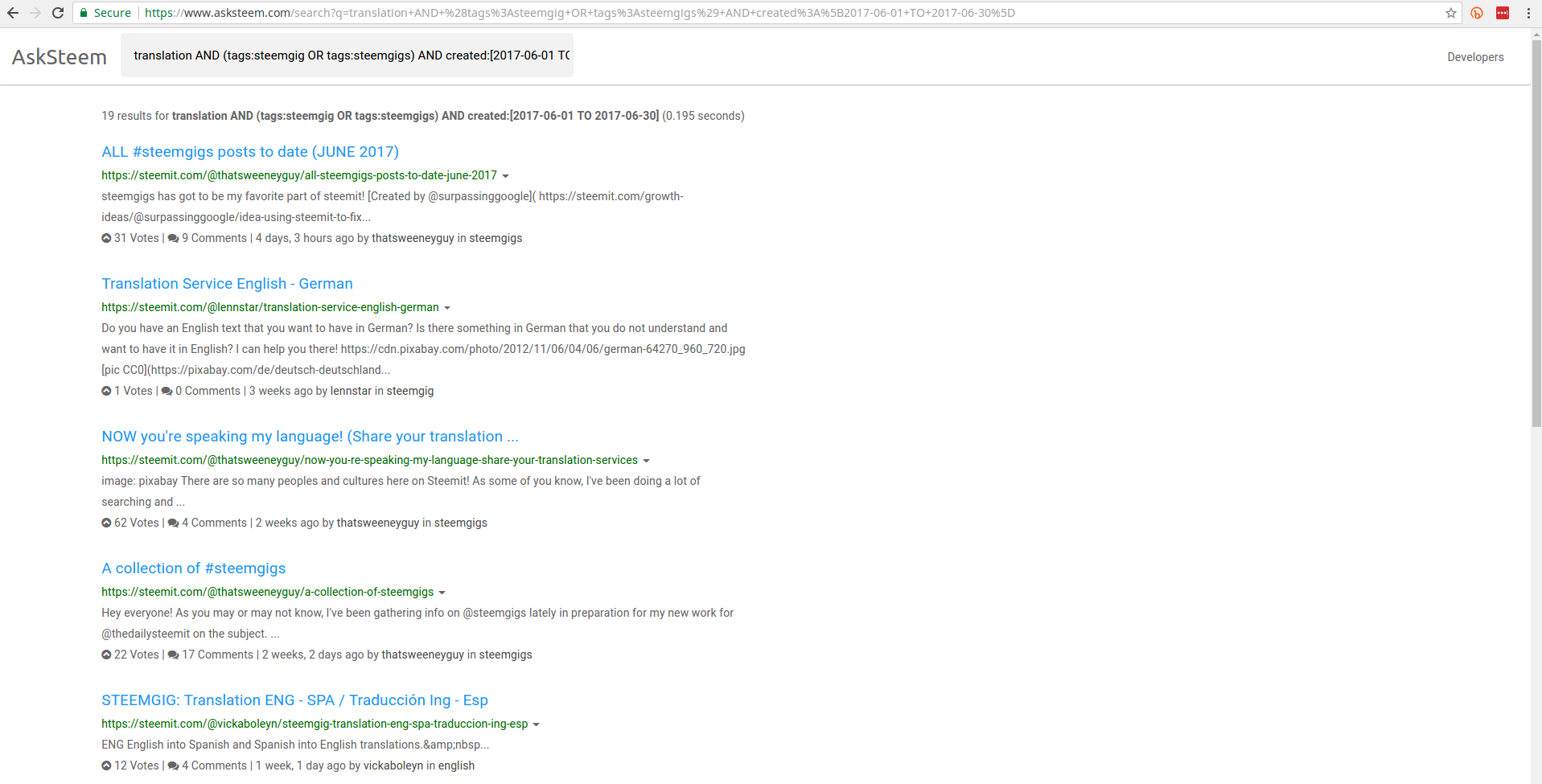Open the orange circular extension icon
Image resolution: width=1542 pixels, height=784 pixels.
tap(1477, 13)
